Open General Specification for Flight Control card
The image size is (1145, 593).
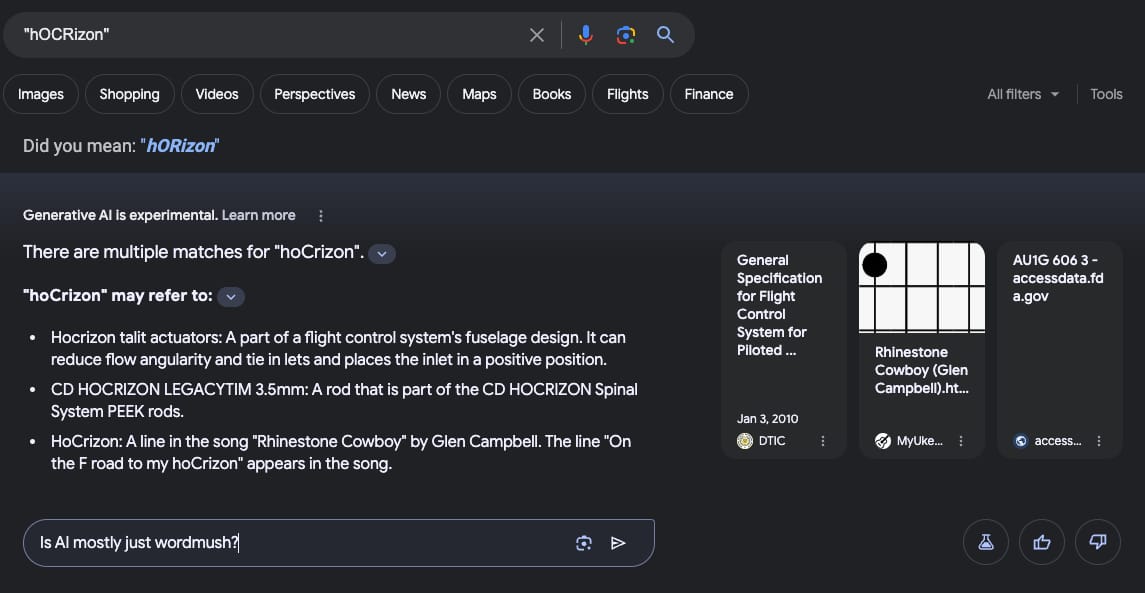pyautogui.click(x=784, y=350)
